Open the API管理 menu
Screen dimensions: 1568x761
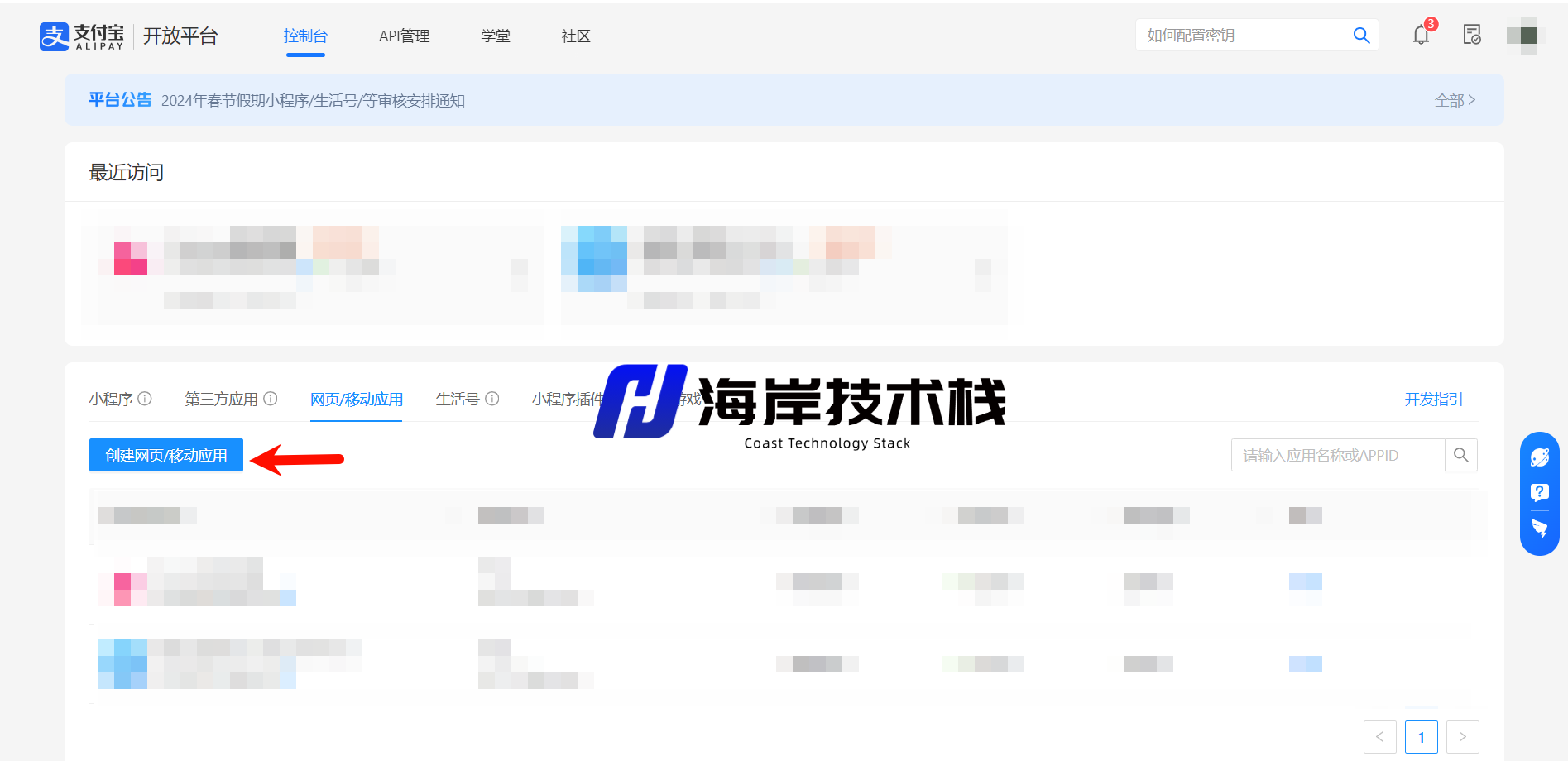pos(404,36)
